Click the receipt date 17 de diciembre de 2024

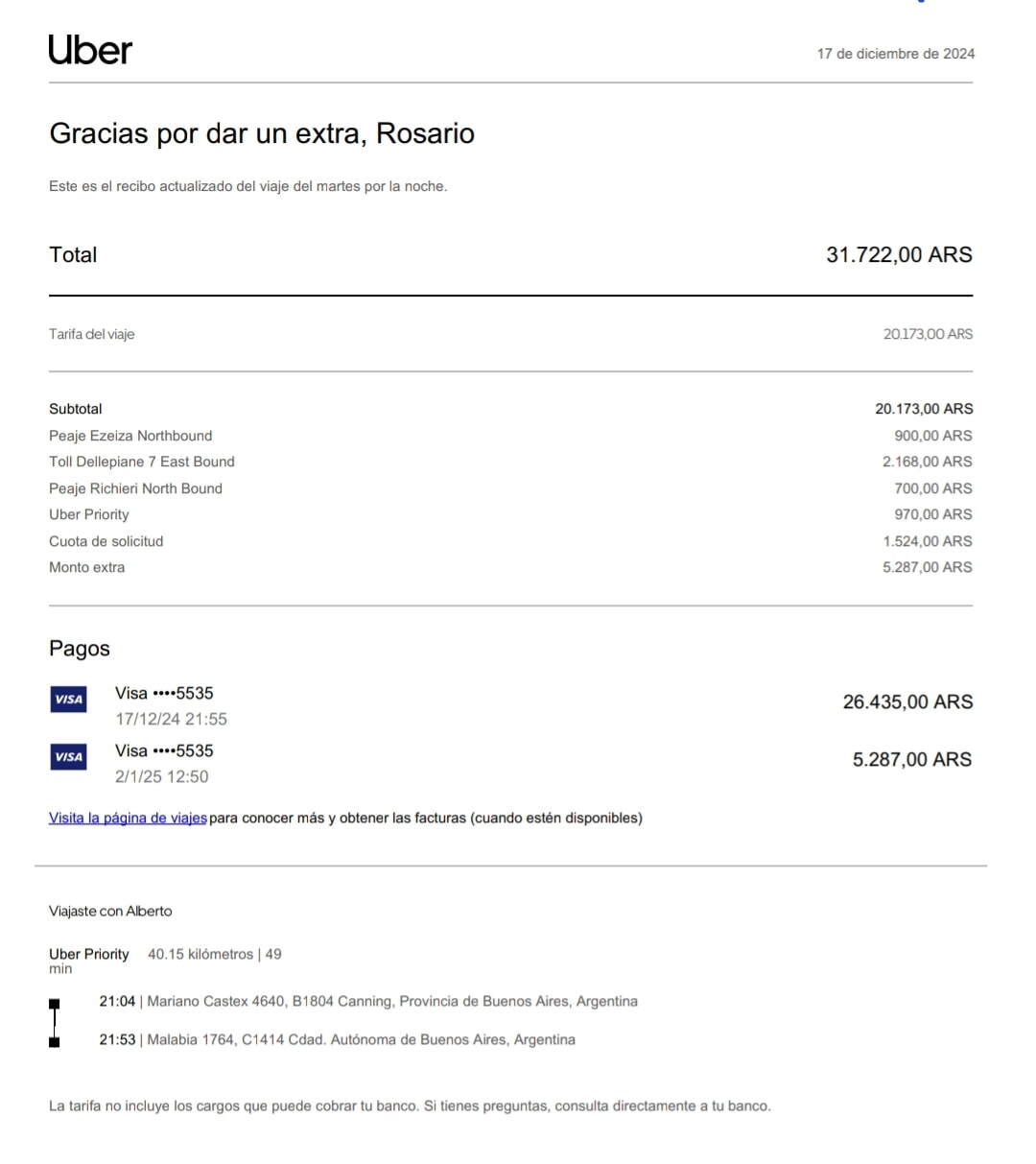click(895, 54)
